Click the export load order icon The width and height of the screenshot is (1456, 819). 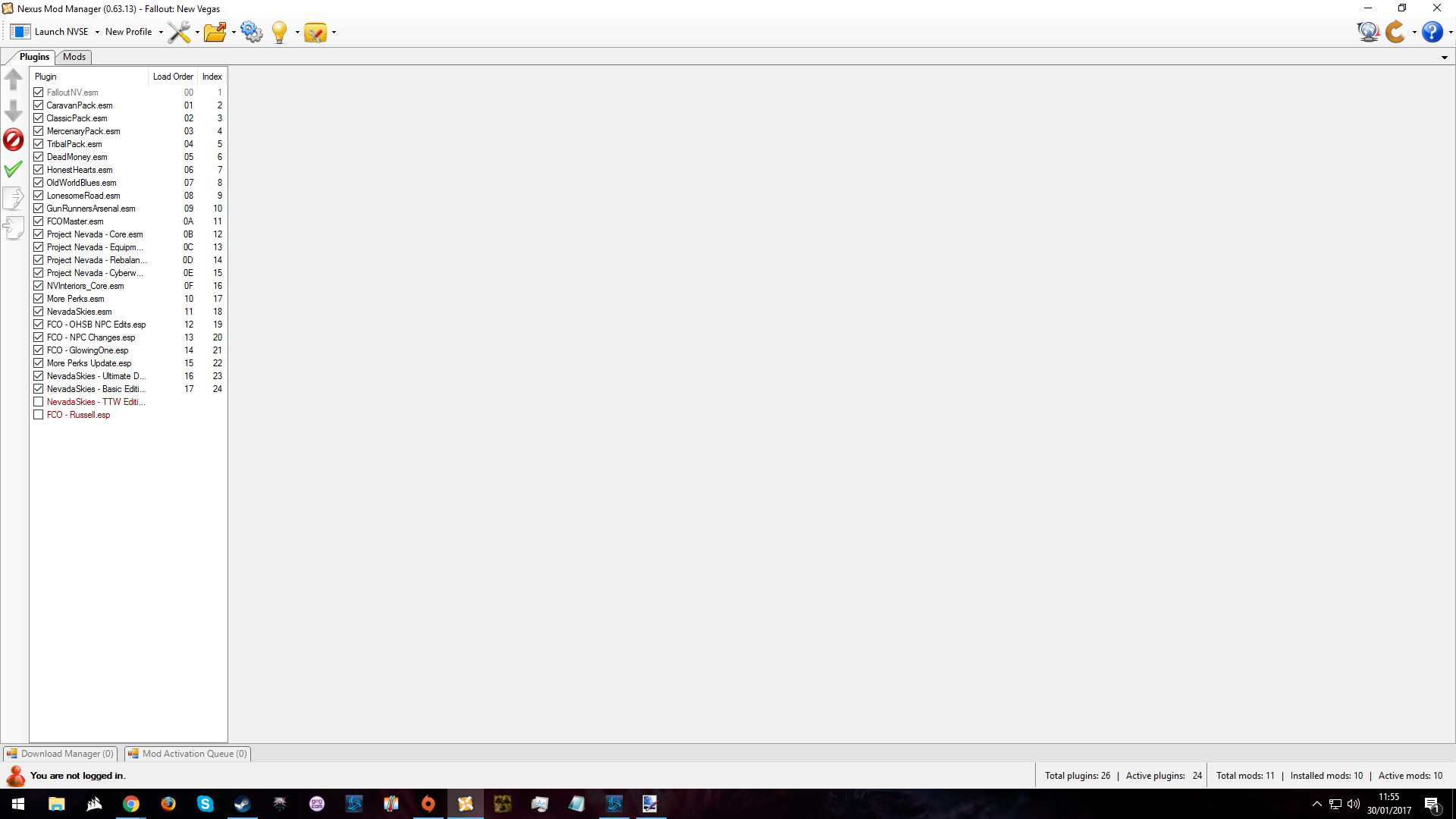coord(14,198)
